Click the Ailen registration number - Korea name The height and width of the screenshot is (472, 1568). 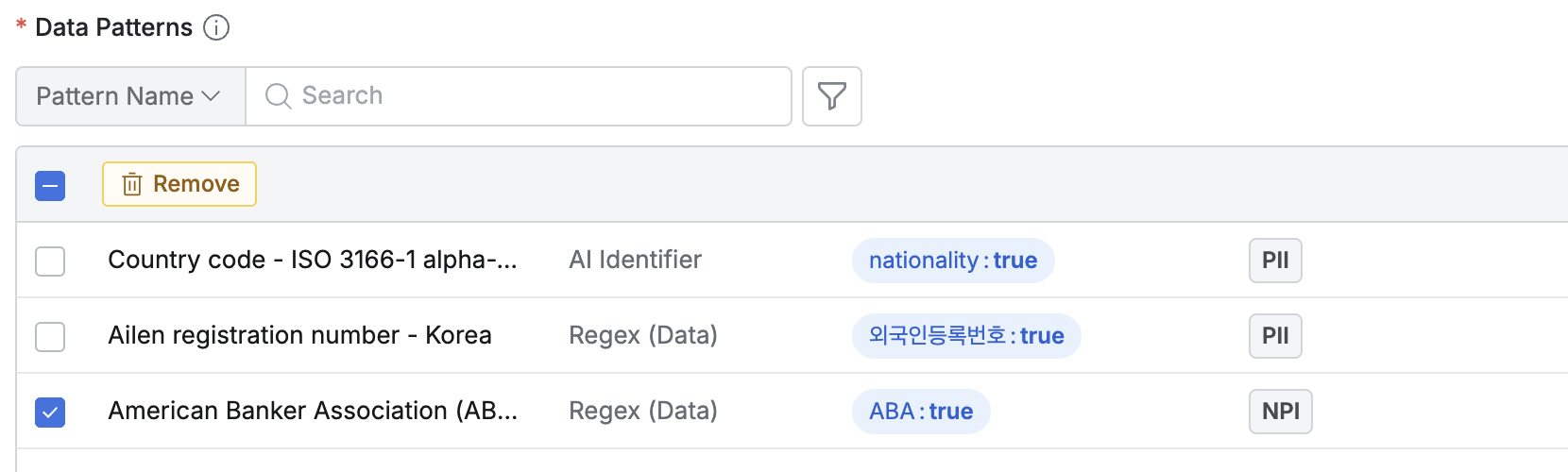coord(299,335)
